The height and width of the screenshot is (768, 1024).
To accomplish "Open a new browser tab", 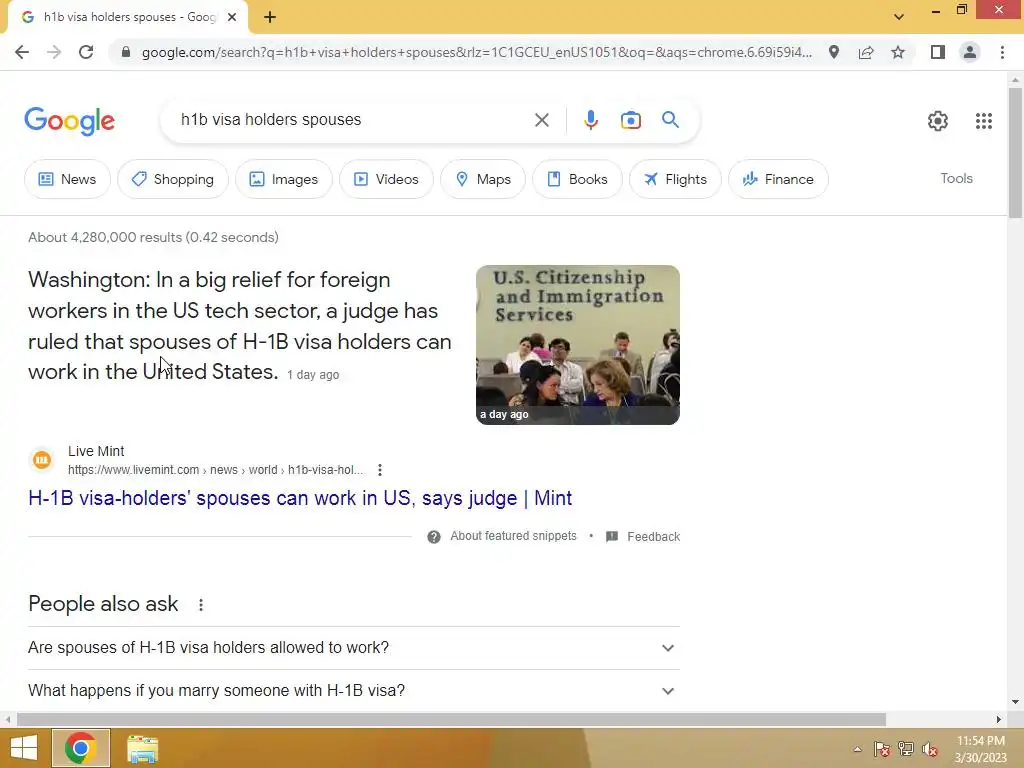I will tap(270, 17).
